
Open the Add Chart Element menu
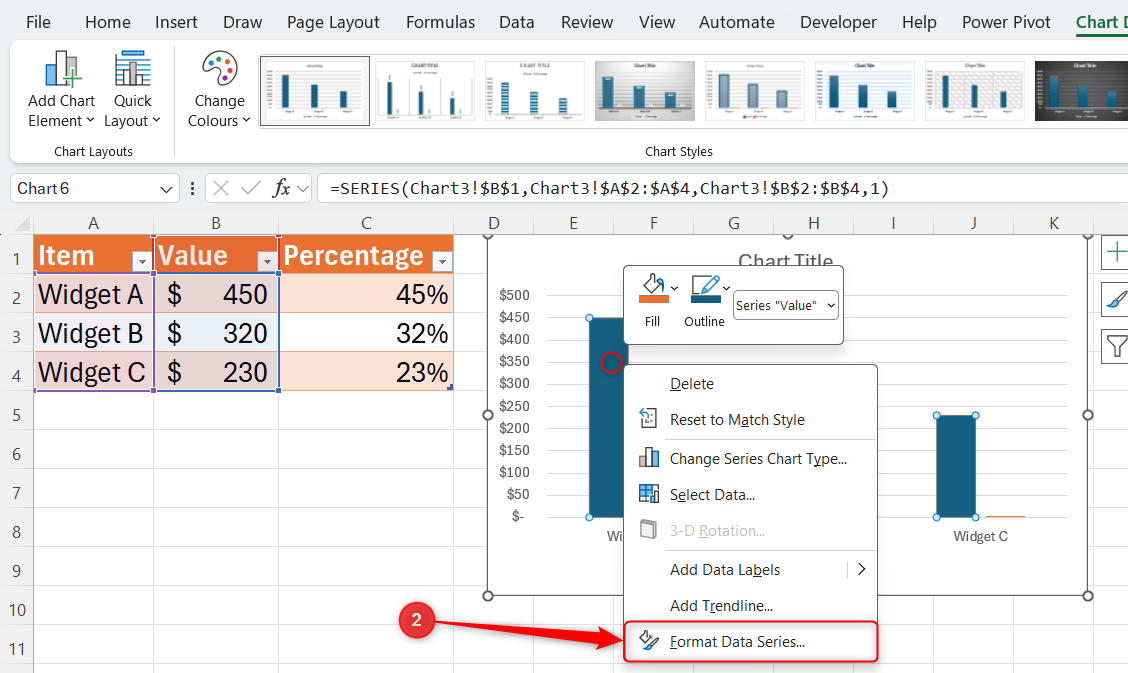tap(61, 89)
